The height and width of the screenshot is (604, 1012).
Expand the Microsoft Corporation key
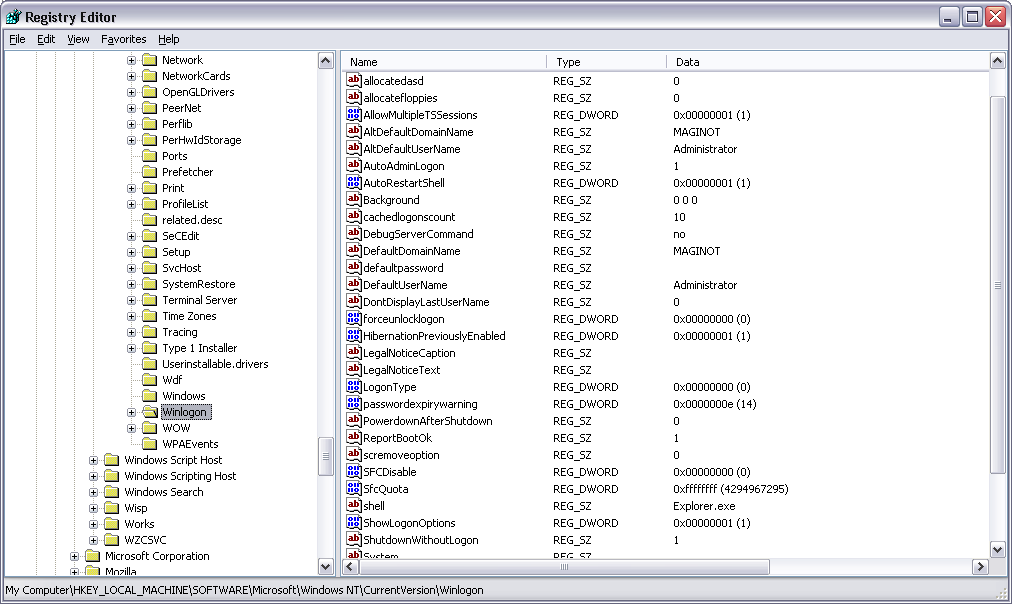[x=74, y=556]
